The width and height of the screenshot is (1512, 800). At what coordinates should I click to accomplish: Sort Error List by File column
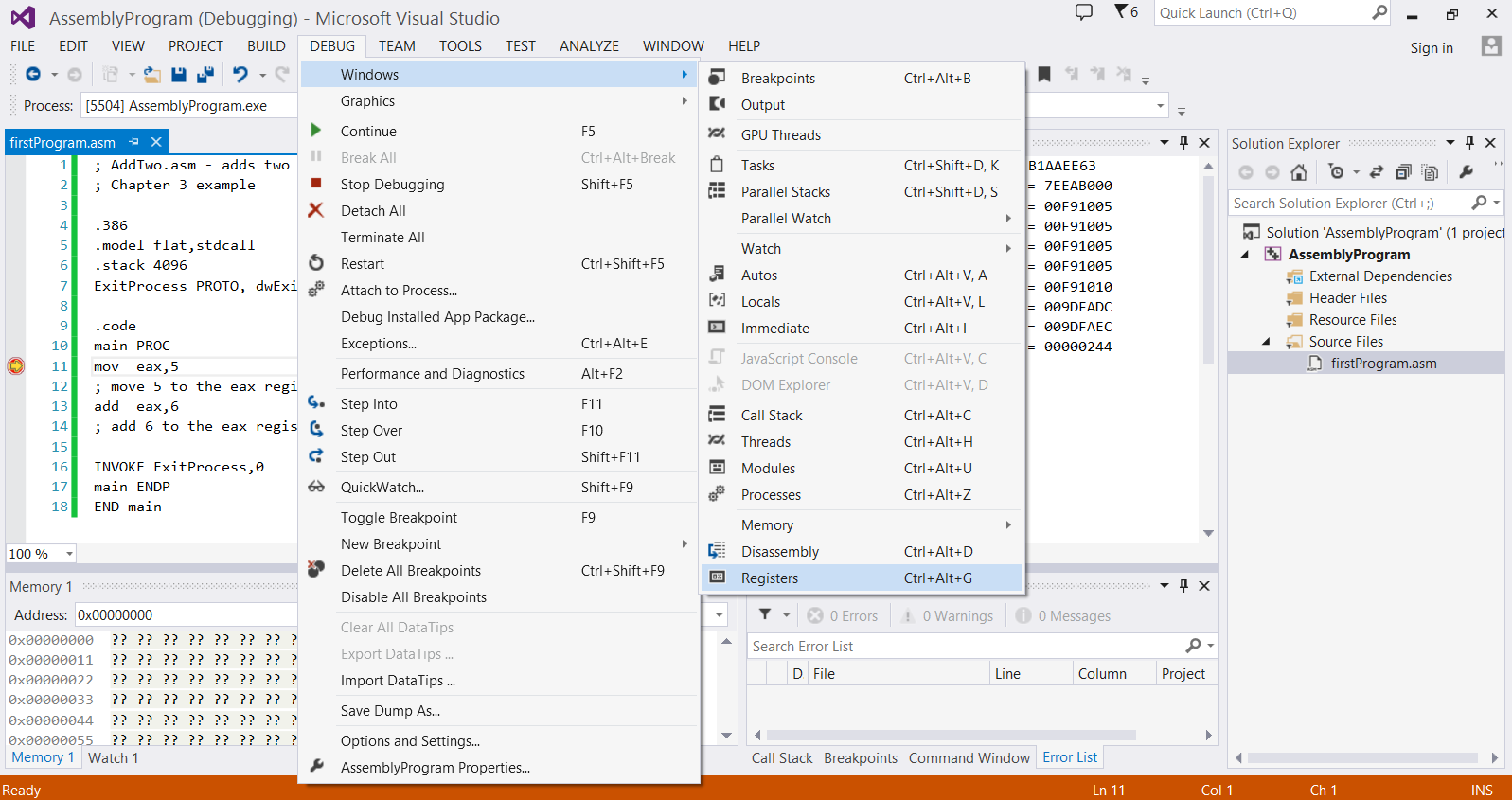click(x=898, y=674)
